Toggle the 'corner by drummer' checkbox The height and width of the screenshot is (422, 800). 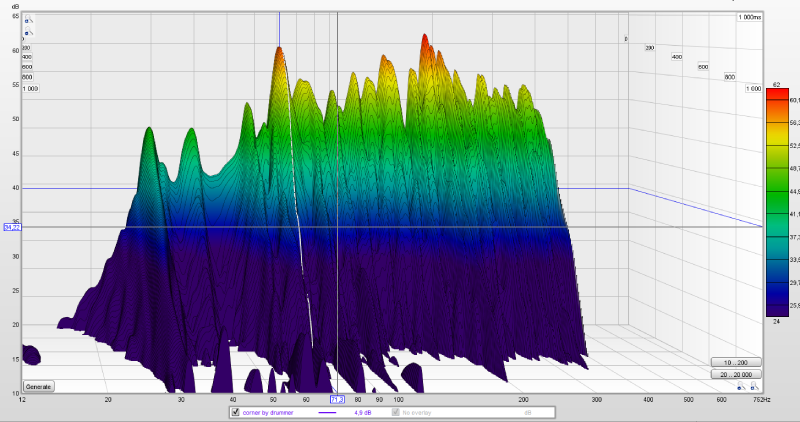coord(236,412)
